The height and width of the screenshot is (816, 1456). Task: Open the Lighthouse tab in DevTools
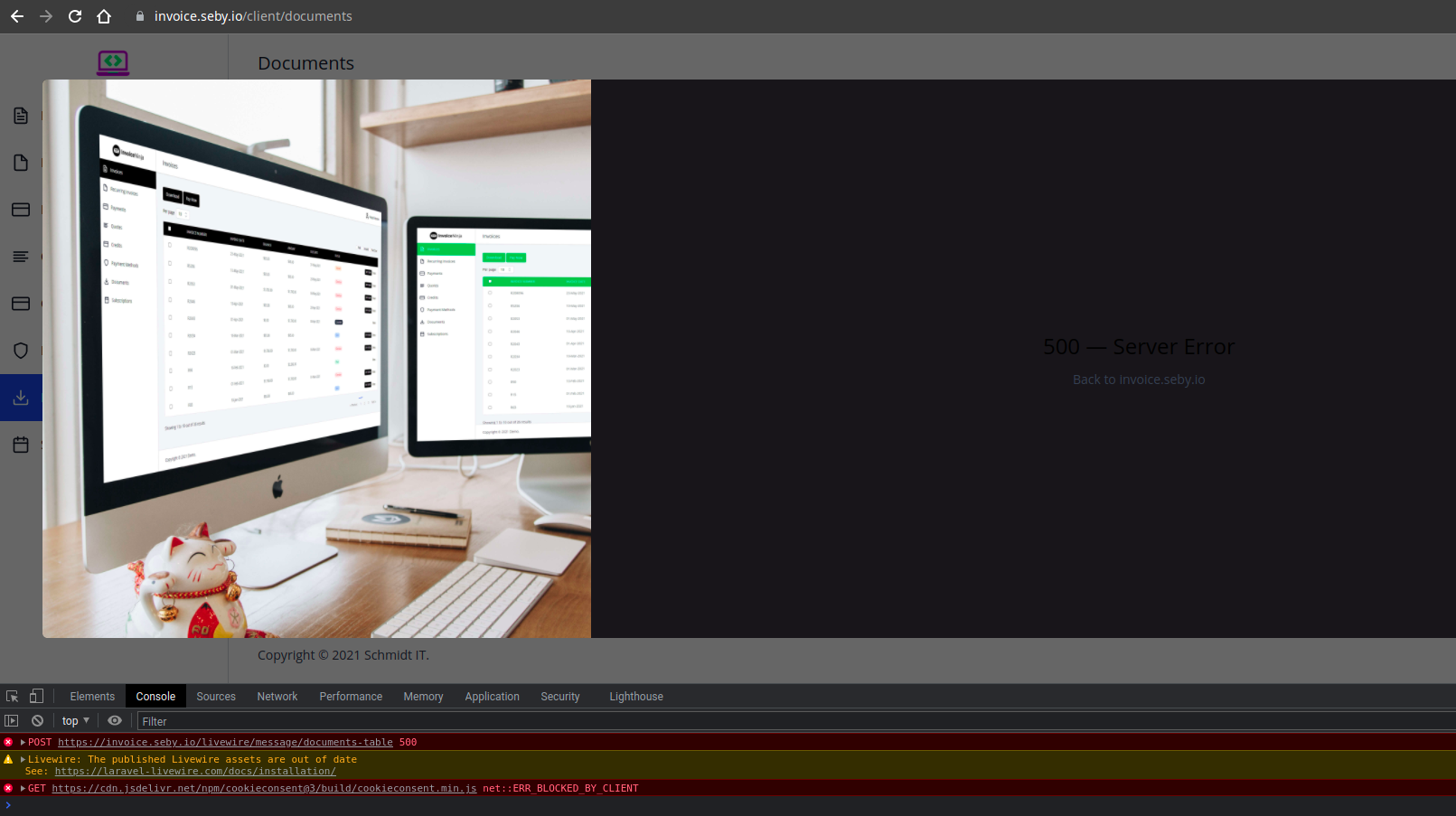(x=635, y=696)
